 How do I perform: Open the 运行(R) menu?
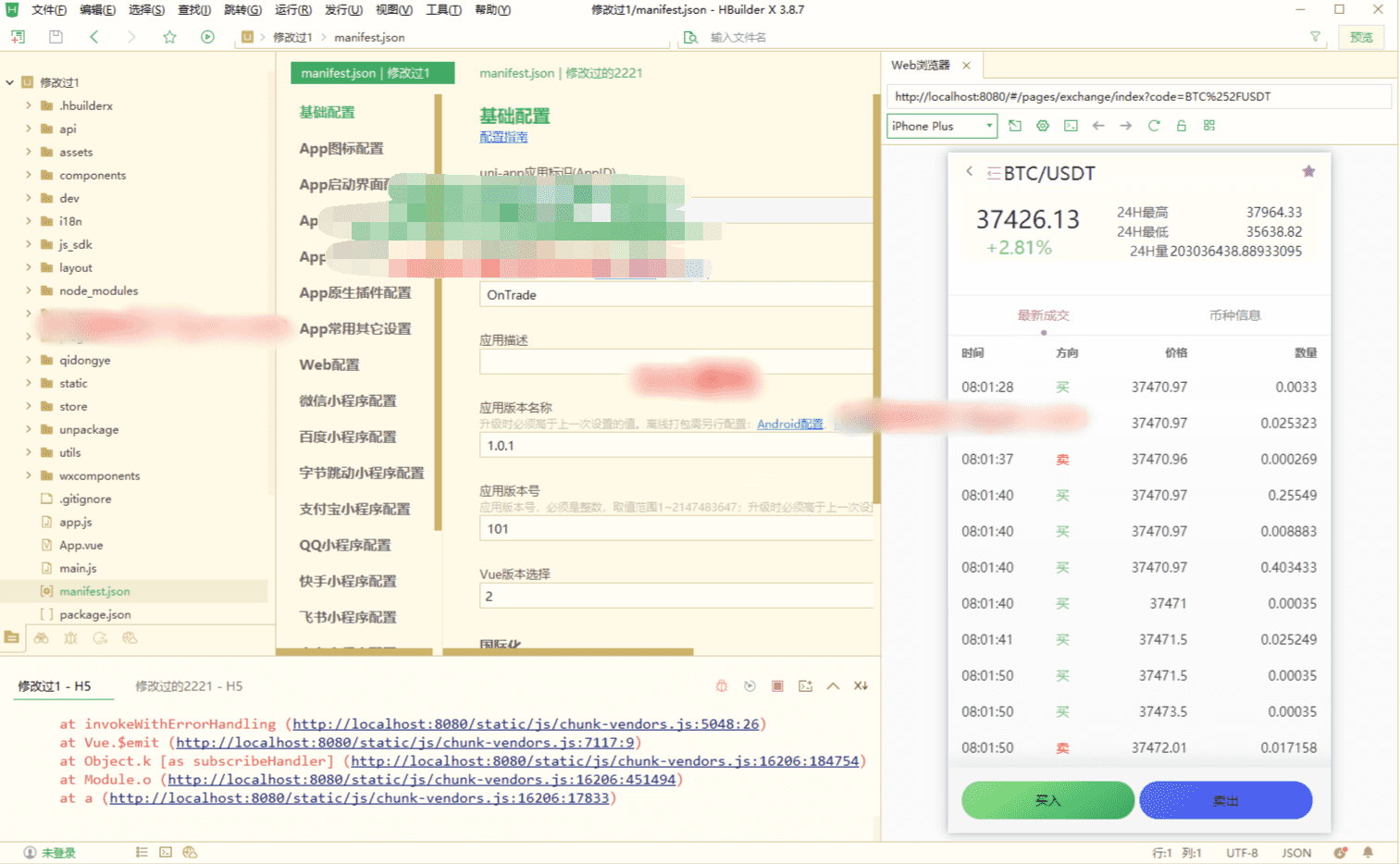(x=292, y=10)
